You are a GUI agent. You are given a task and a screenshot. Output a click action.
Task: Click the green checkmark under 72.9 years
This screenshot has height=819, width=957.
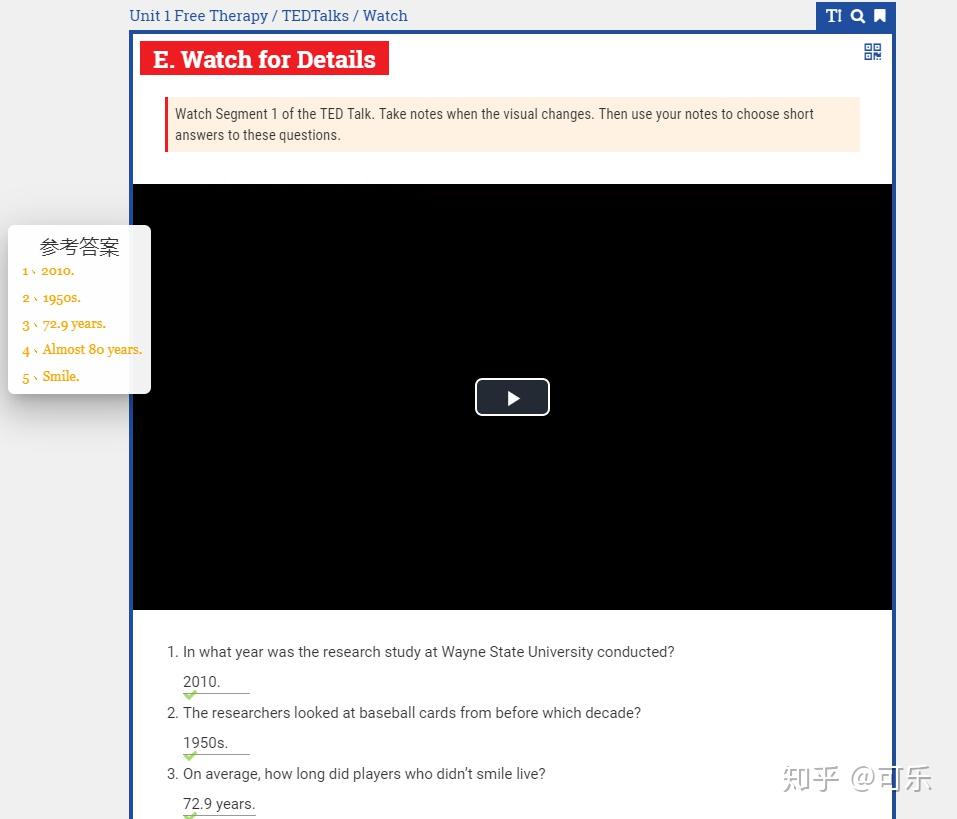coord(189,816)
